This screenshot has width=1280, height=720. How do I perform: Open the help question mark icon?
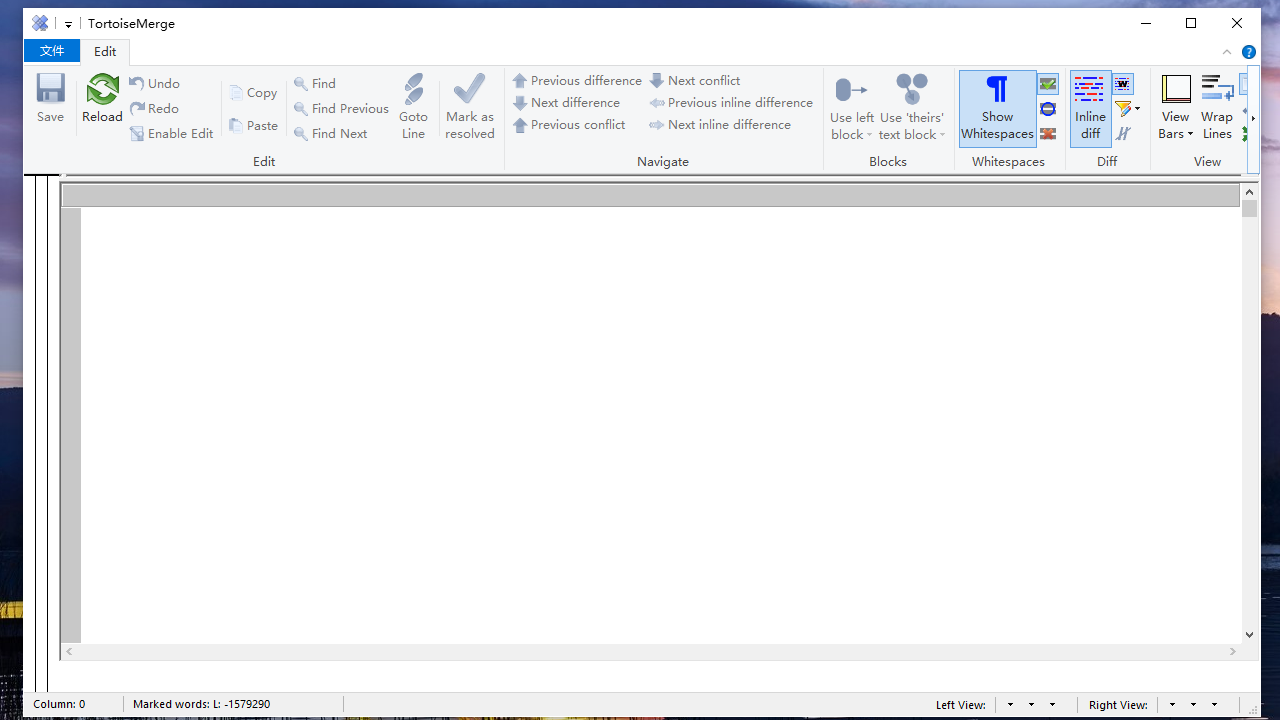point(1249,52)
